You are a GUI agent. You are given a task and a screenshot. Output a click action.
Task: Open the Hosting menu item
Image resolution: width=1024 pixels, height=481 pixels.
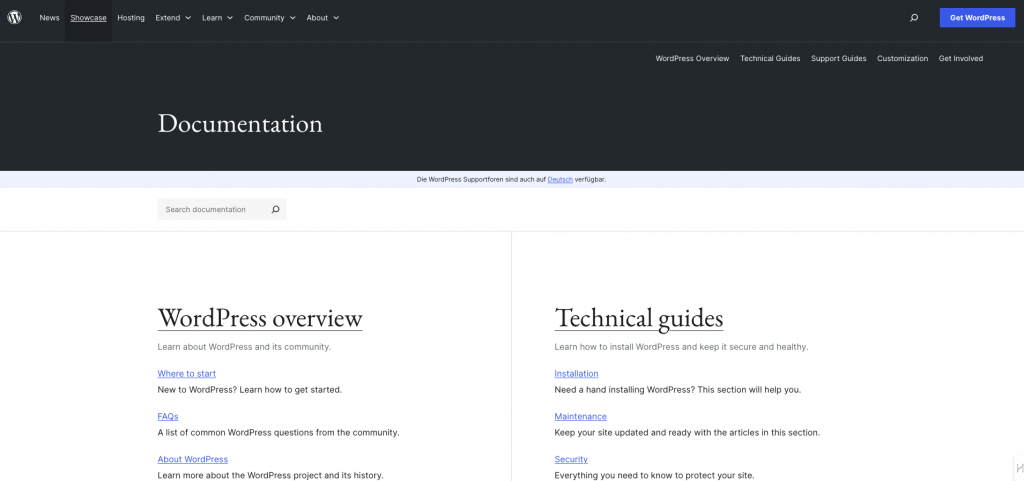click(x=131, y=18)
